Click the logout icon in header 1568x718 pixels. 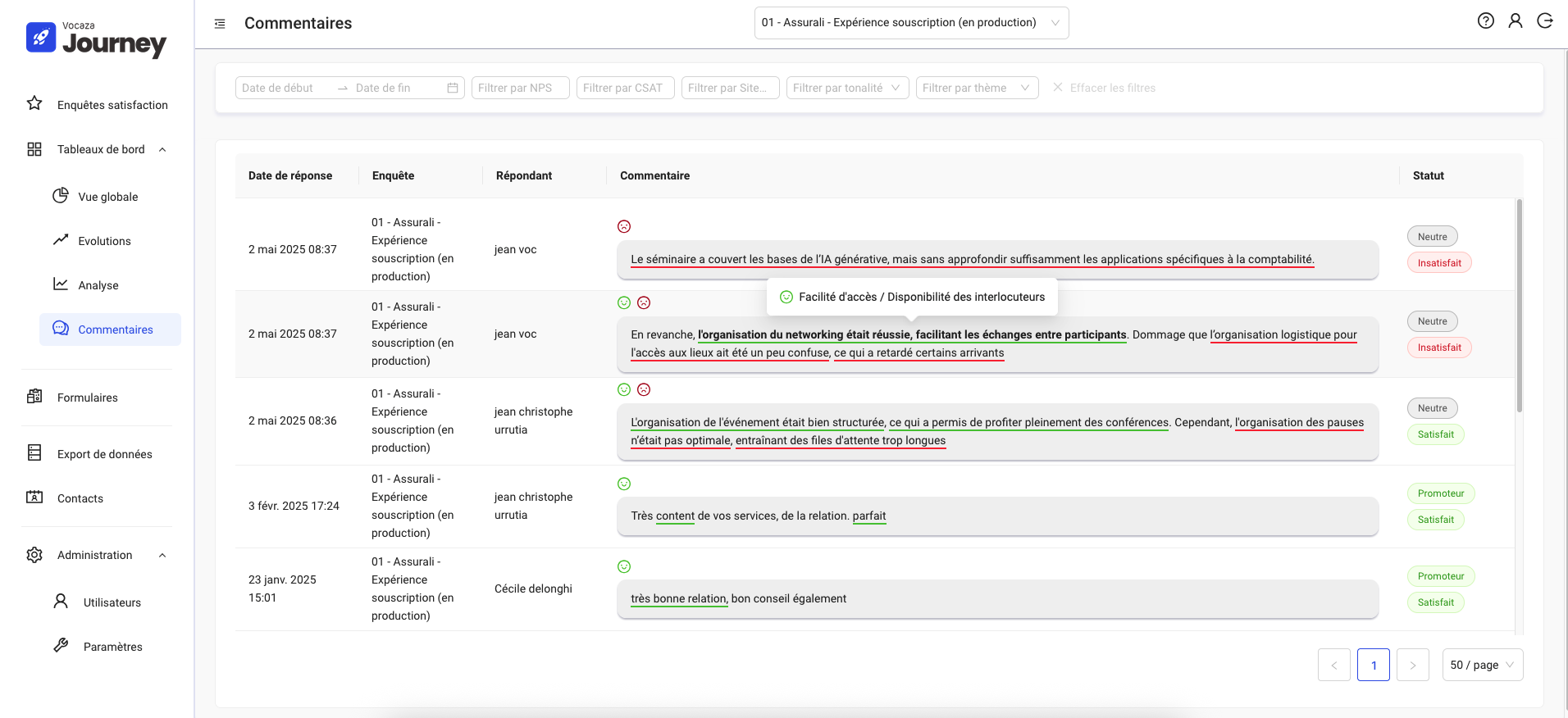[1544, 21]
